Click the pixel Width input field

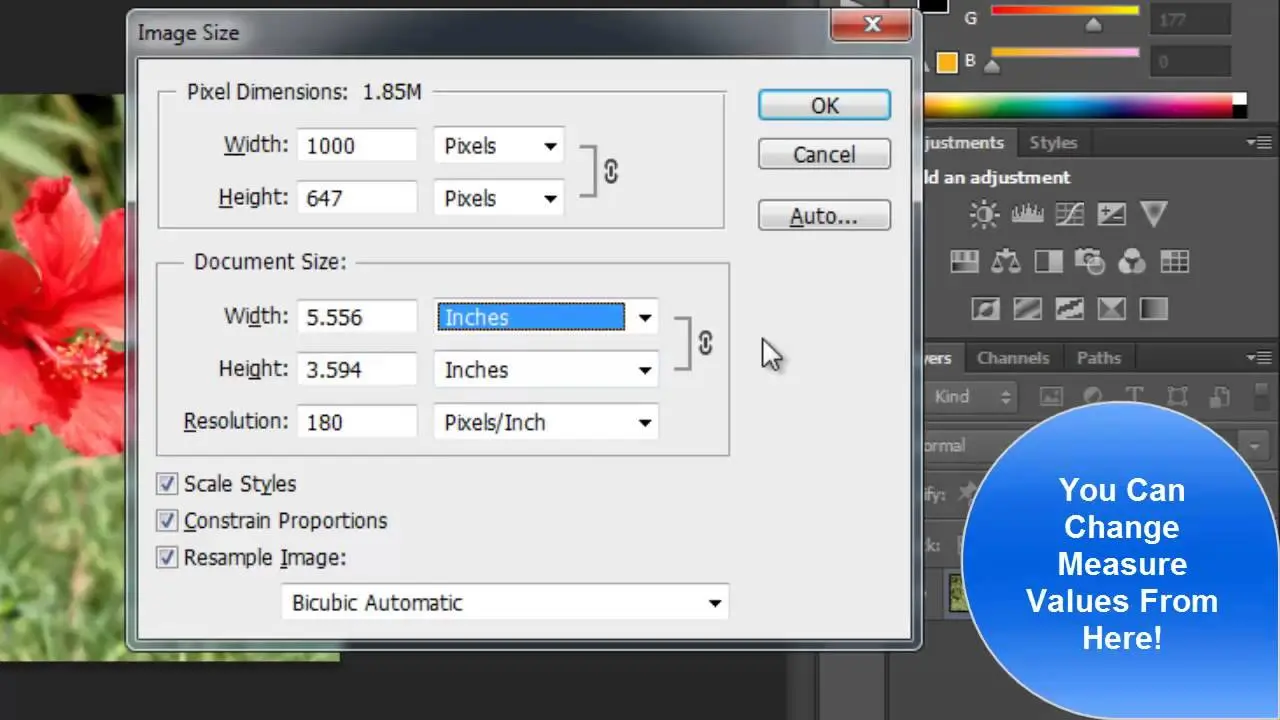tap(357, 146)
